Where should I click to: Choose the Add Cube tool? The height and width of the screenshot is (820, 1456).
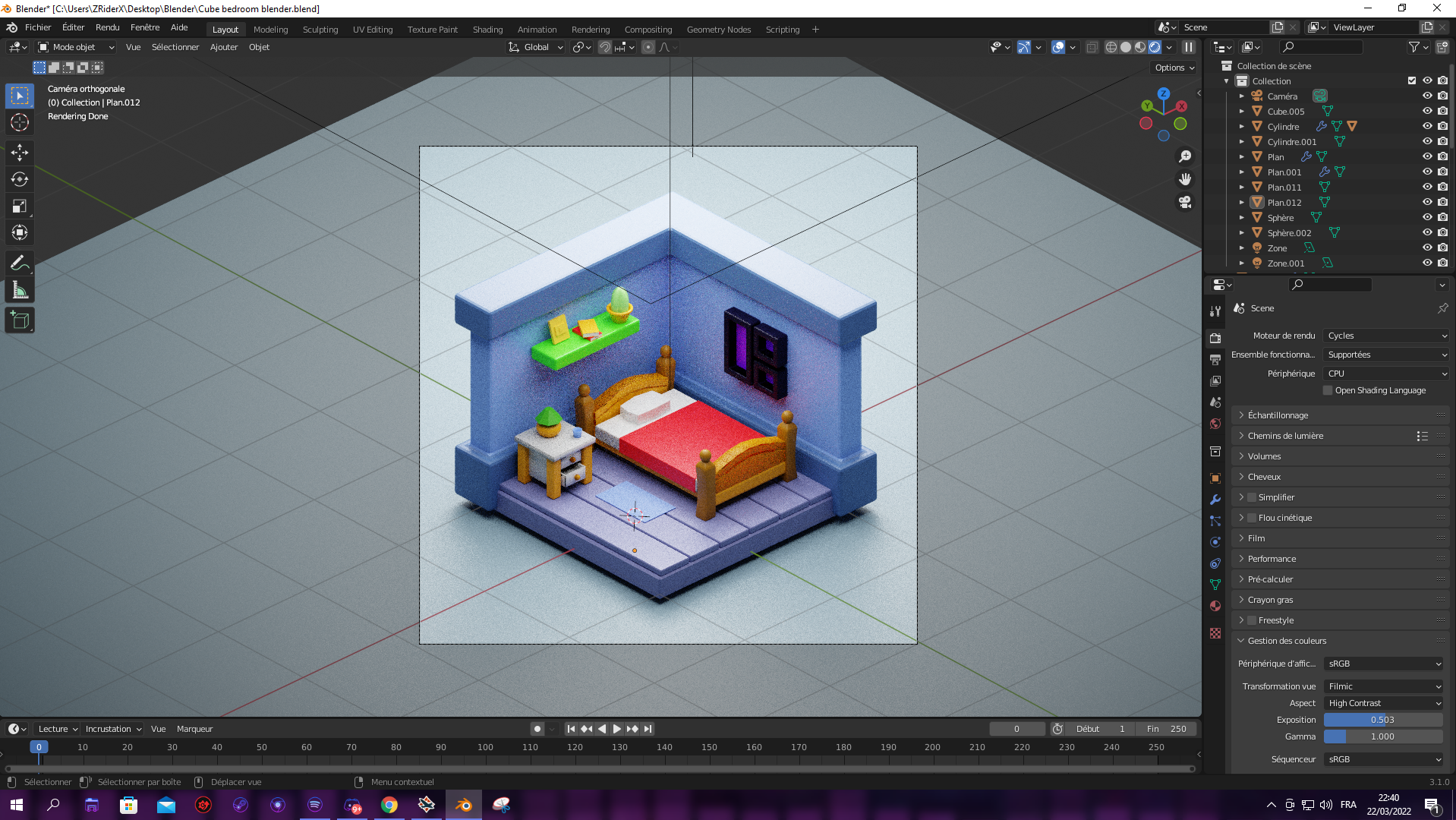click(x=20, y=320)
